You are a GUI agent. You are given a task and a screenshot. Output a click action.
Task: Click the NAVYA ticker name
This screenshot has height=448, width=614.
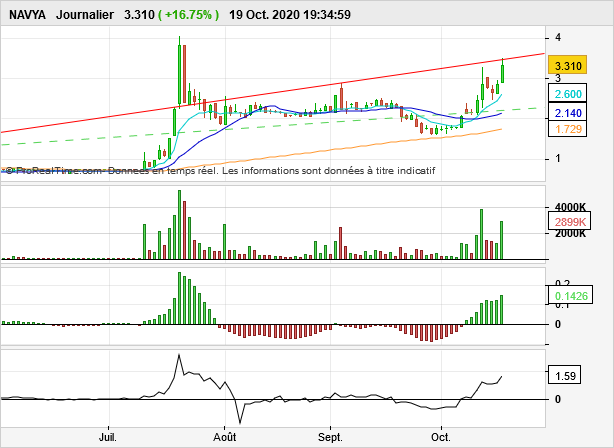(x=27, y=15)
